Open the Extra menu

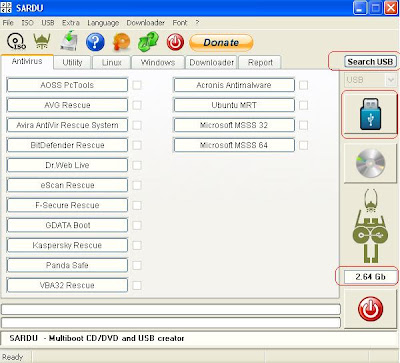[71, 23]
